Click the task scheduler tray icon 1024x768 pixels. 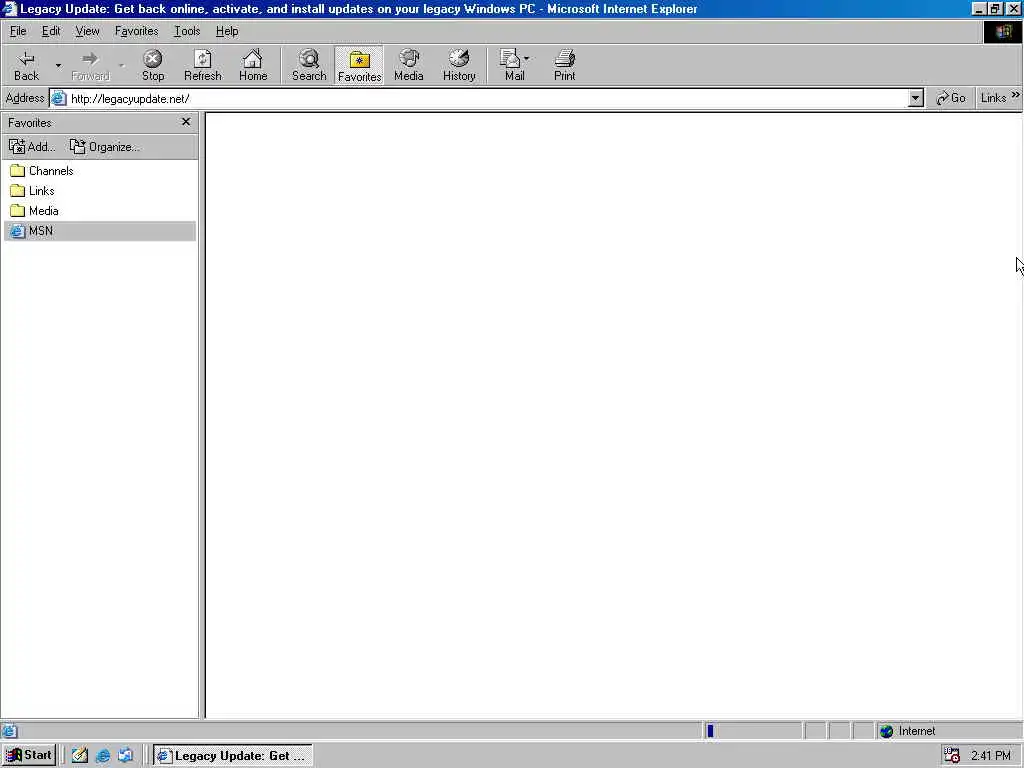[952, 756]
